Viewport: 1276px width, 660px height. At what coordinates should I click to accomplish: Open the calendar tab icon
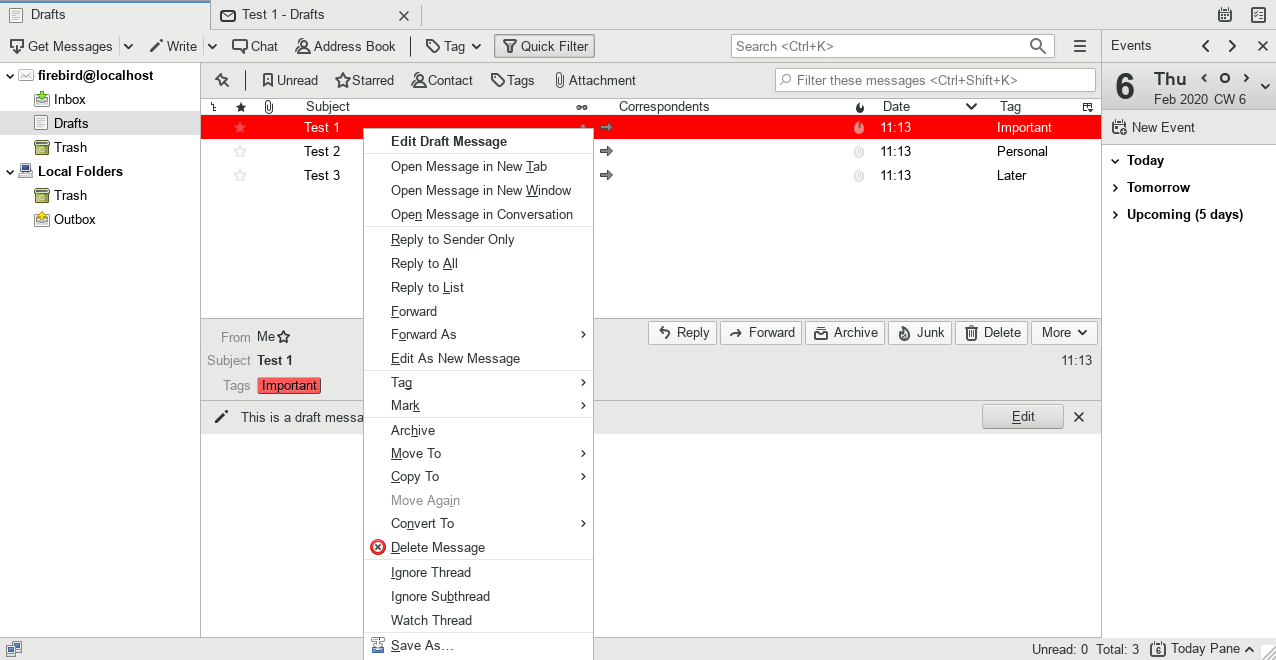coord(1225,15)
